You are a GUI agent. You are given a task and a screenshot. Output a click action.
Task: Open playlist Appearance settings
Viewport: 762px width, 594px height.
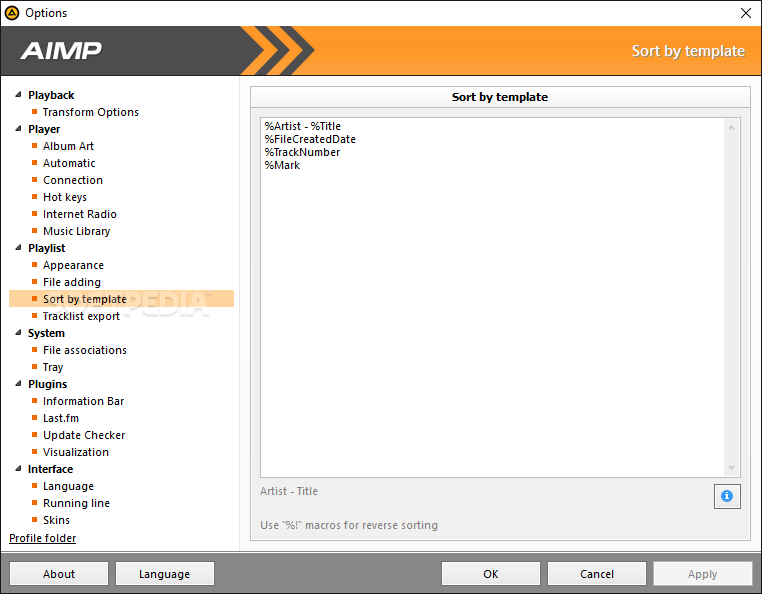point(73,265)
